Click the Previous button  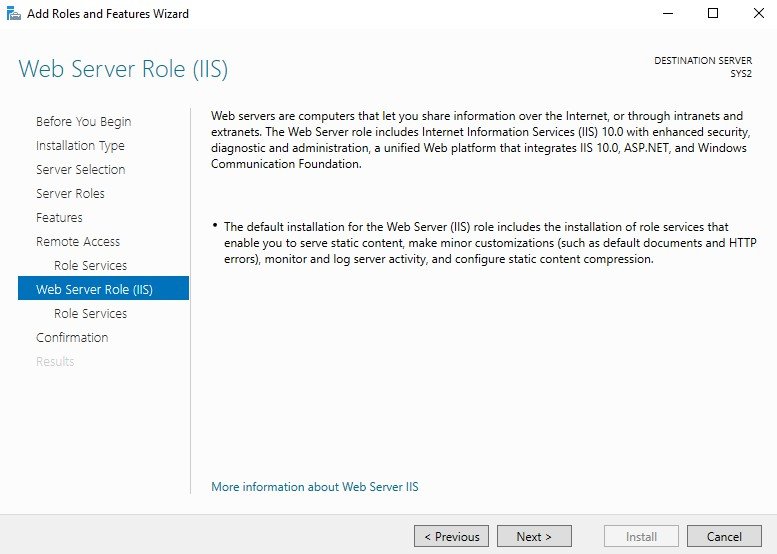(x=451, y=536)
